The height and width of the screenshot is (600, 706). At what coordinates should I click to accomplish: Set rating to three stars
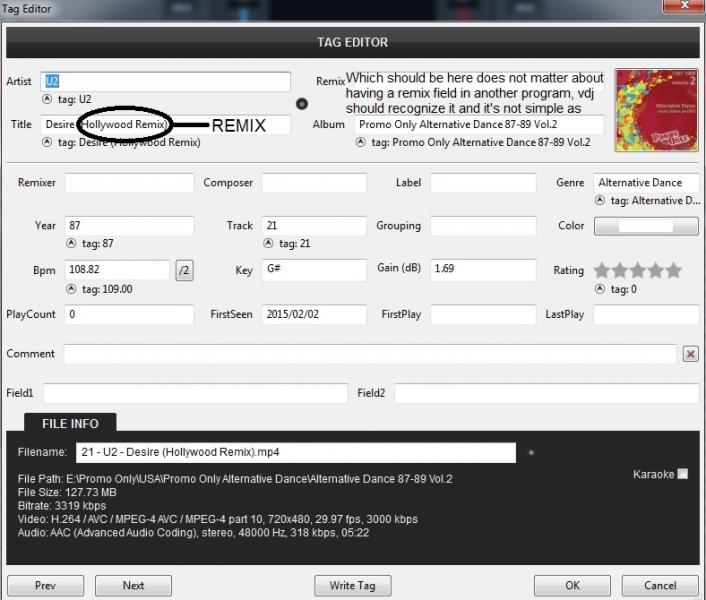pos(638,271)
